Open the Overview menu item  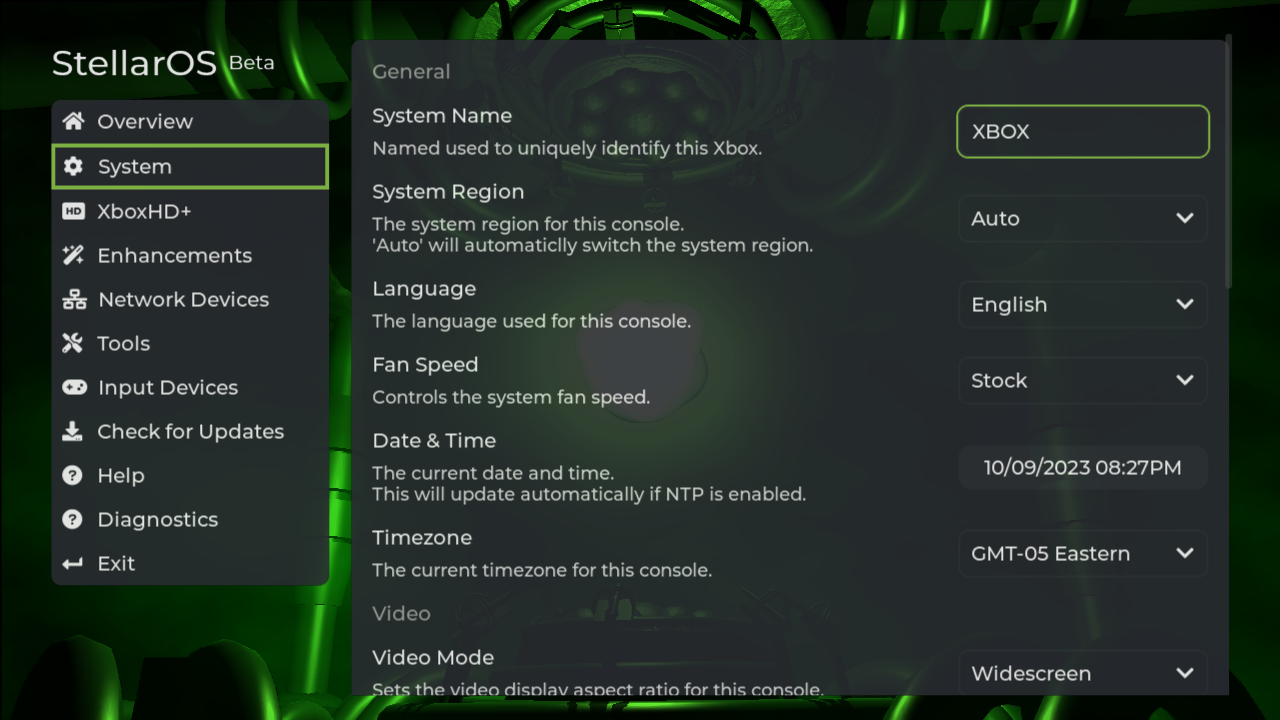tap(190, 122)
